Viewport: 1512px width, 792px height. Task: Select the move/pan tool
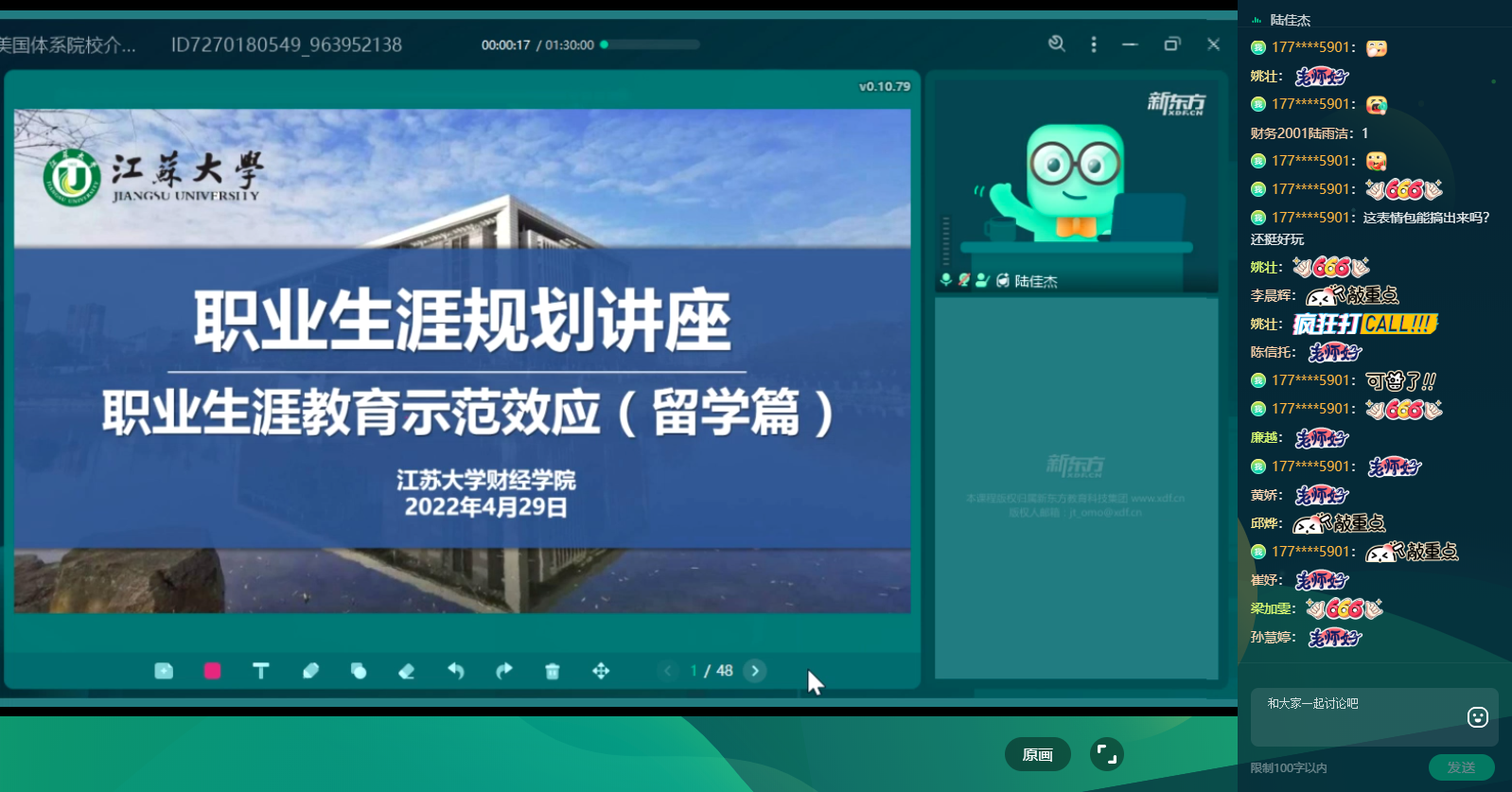click(601, 671)
